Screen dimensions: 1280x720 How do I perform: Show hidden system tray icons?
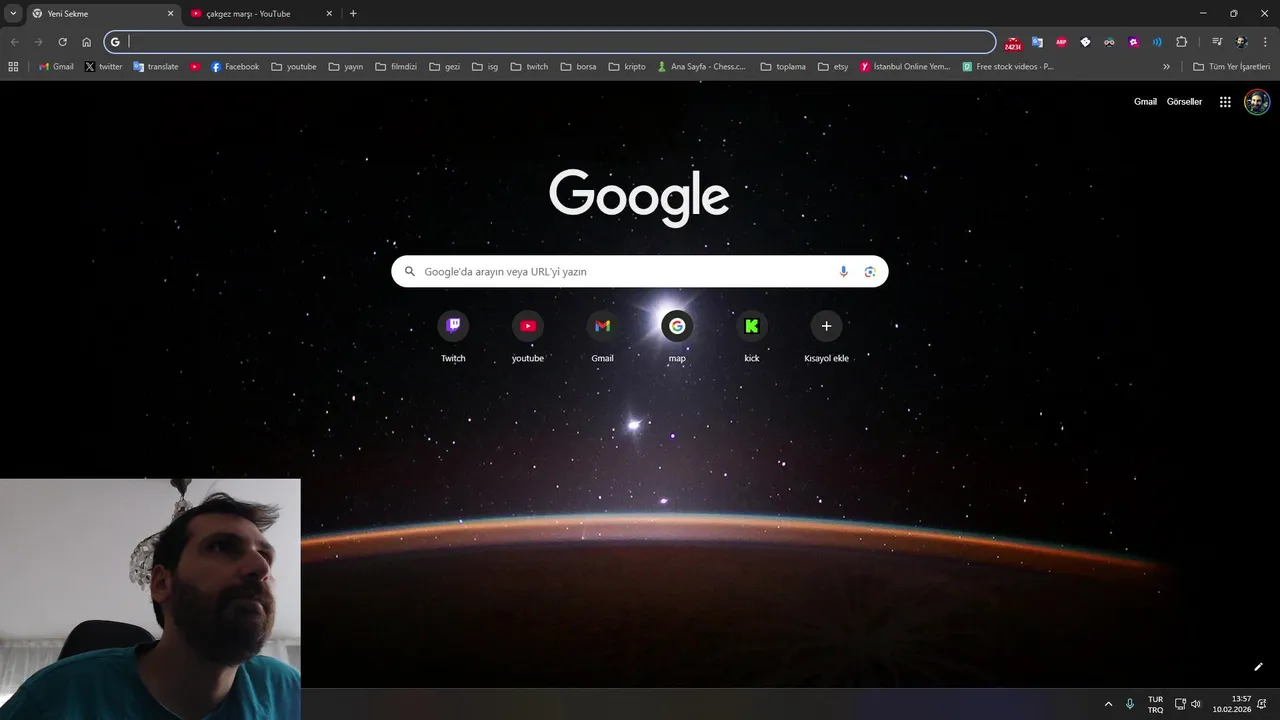tap(1108, 704)
